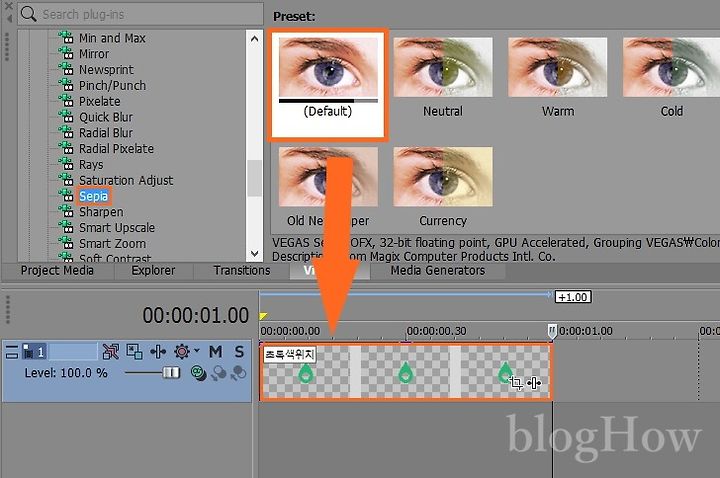Open Track Motion for track 1
720x478 pixels.
(x=134, y=352)
